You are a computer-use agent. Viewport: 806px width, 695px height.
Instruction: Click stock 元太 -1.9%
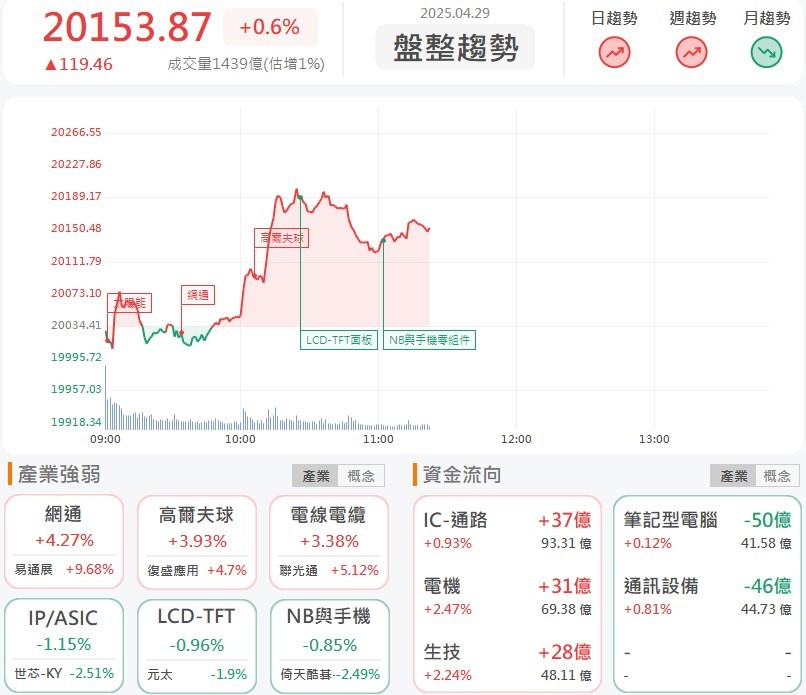197,674
